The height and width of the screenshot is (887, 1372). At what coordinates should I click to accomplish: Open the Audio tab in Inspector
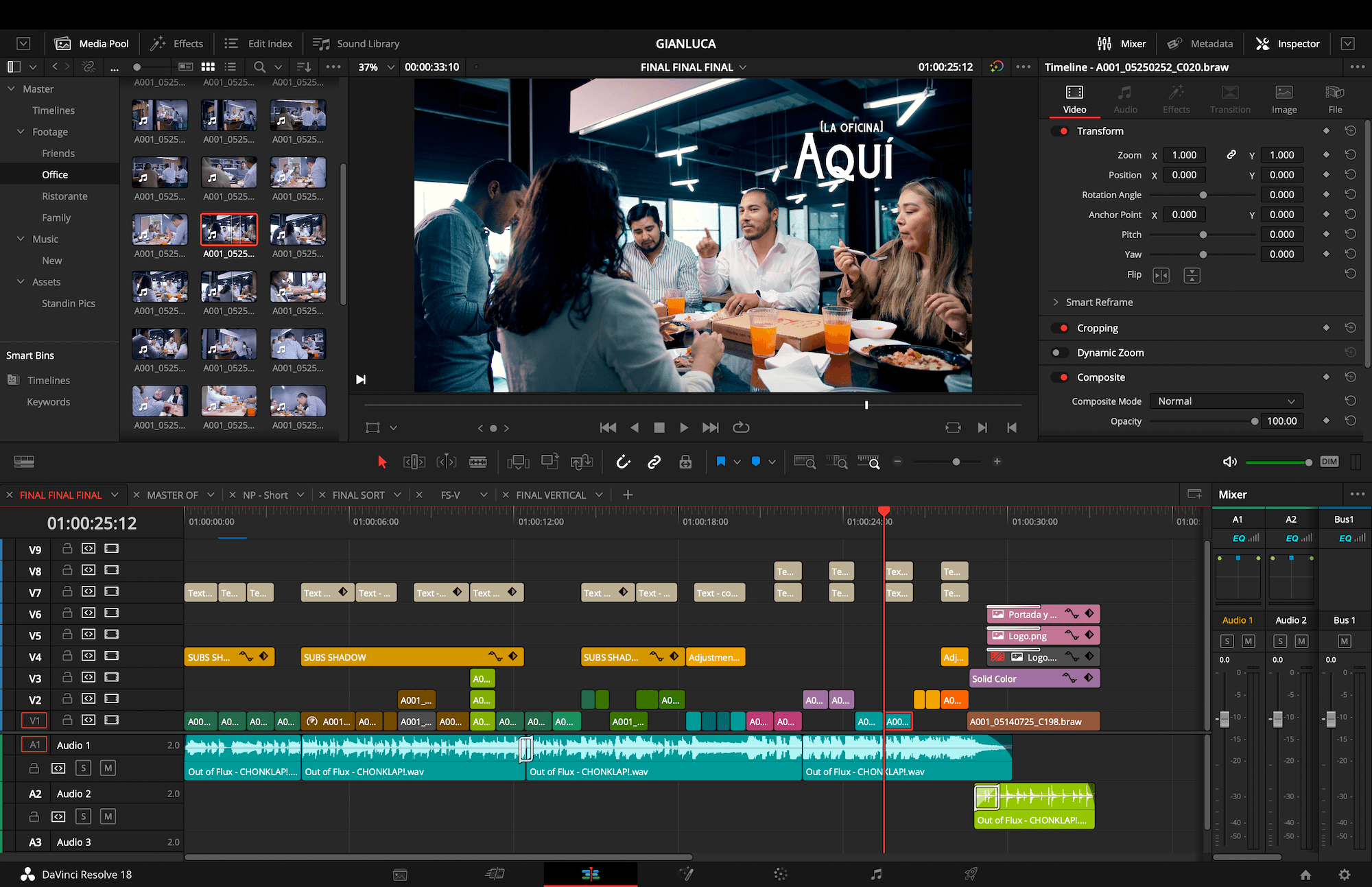1125,99
